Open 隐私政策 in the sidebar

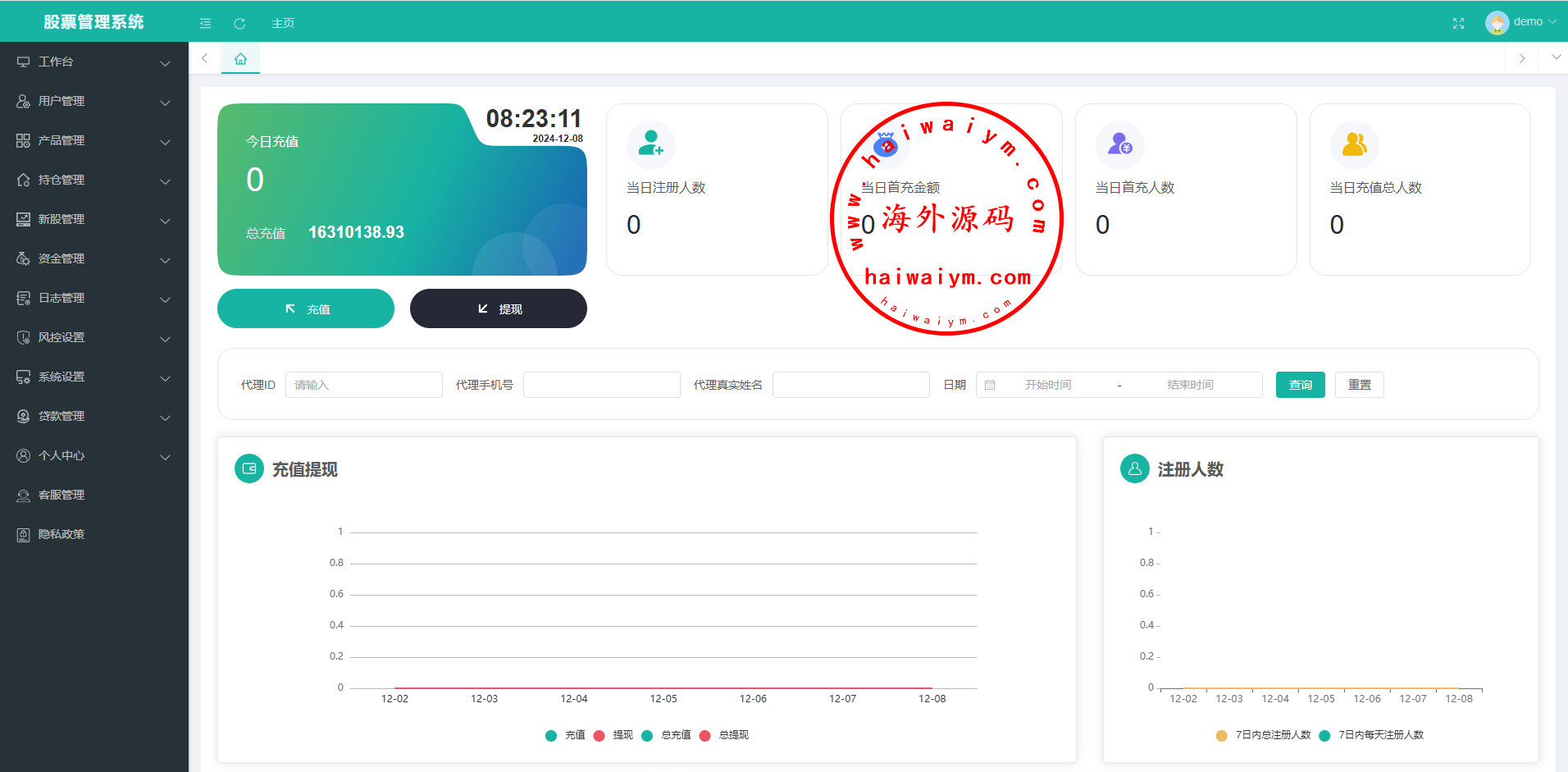[62, 534]
